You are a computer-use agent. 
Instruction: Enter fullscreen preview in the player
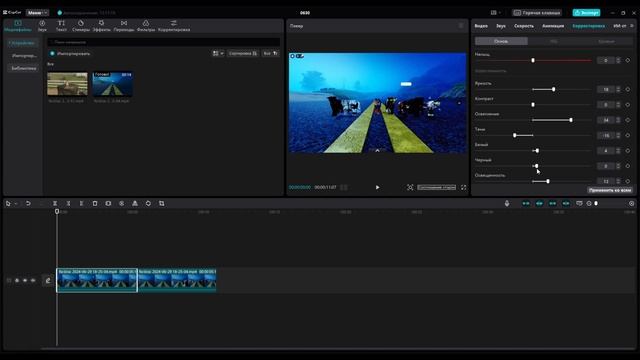[464, 187]
